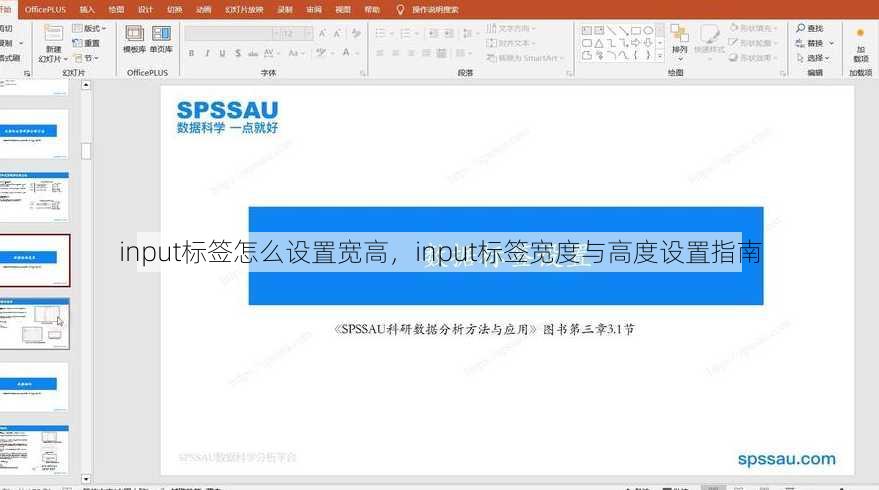Open the Select (选择) dropdown
Image resolution: width=879 pixels, height=490 pixels.
[813, 58]
